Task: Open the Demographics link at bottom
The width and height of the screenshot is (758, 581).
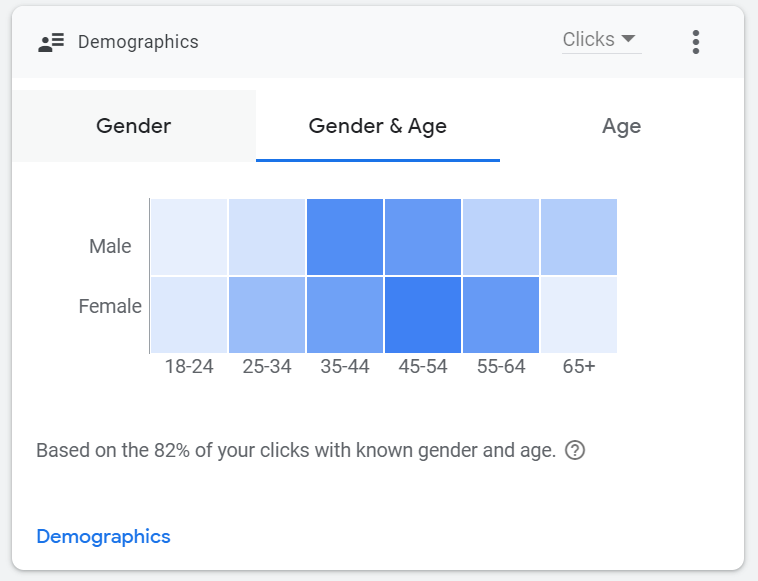Action: pos(103,536)
